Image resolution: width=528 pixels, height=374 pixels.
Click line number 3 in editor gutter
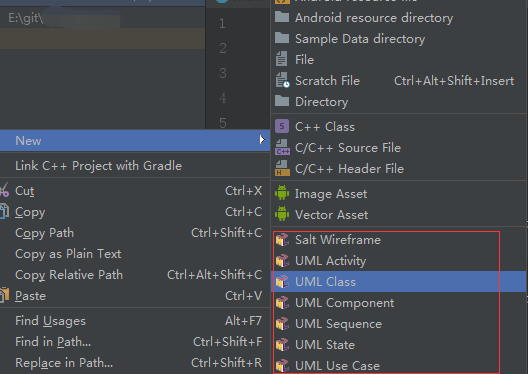pyautogui.click(x=223, y=73)
